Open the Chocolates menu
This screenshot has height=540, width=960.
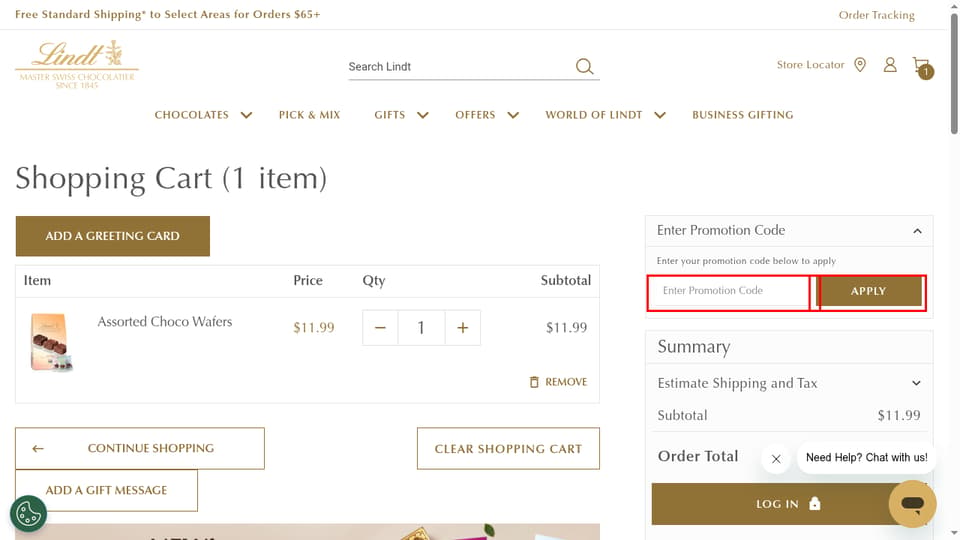click(192, 115)
